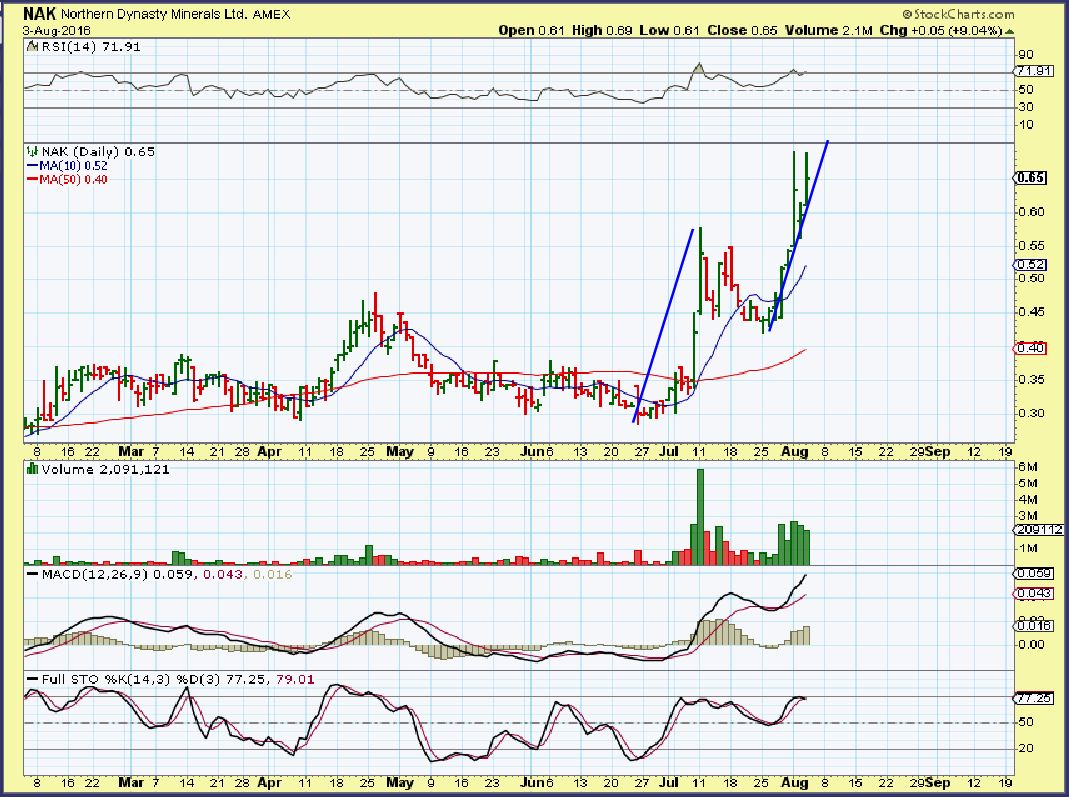
Task: Click the 'Northern Dynasty Minerals Ltd.' company name
Action: click(155, 14)
